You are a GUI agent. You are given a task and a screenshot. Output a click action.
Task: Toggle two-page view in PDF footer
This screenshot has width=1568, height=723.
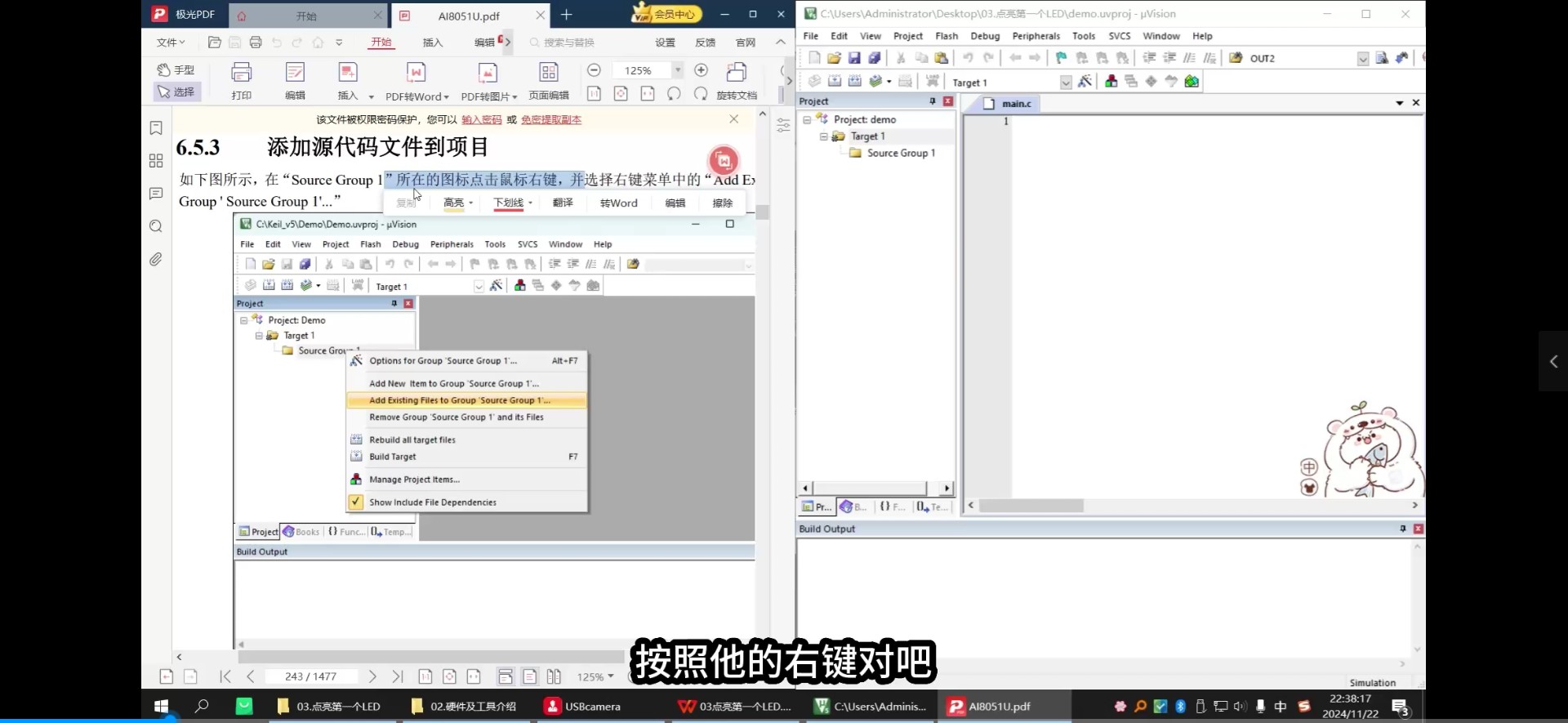[554, 676]
